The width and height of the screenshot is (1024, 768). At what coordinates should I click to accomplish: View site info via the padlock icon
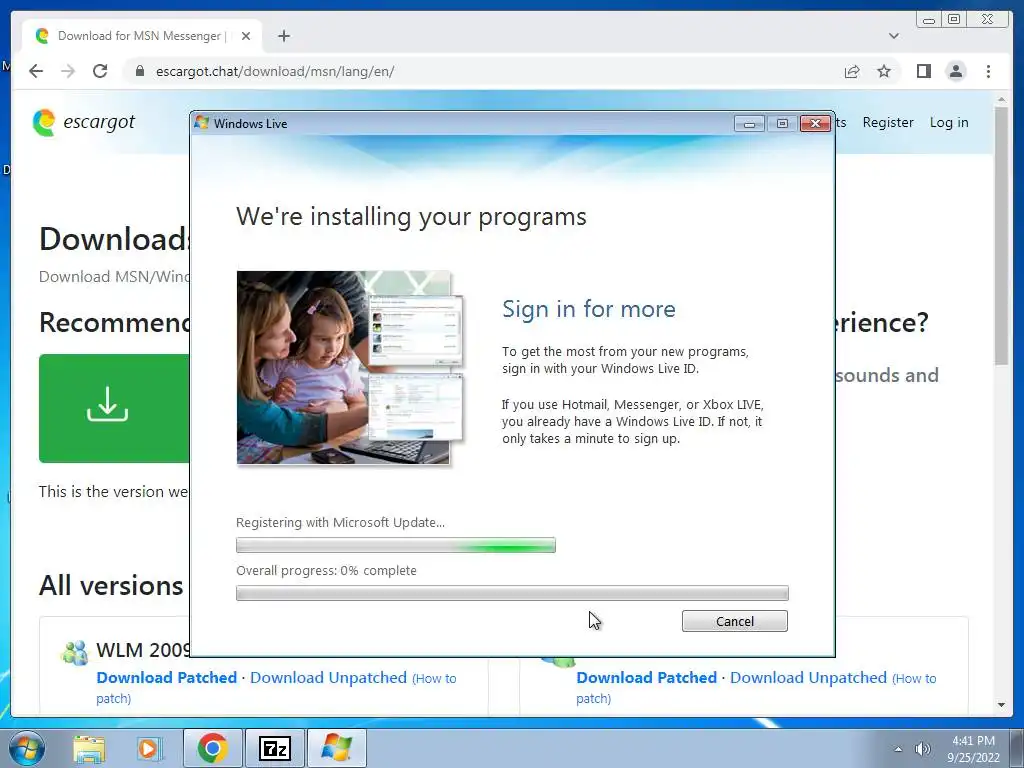[x=139, y=71]
